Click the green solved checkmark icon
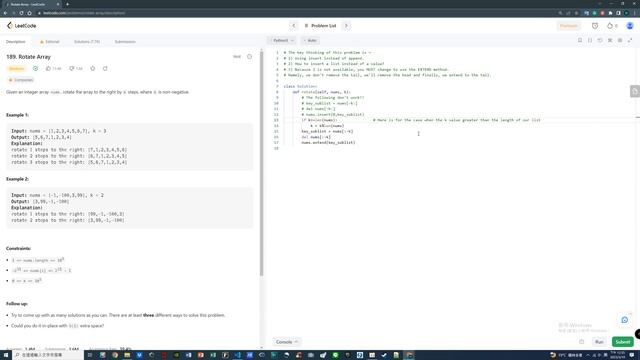The width and height of the screenshot is (640, 360). pos(36,69)
